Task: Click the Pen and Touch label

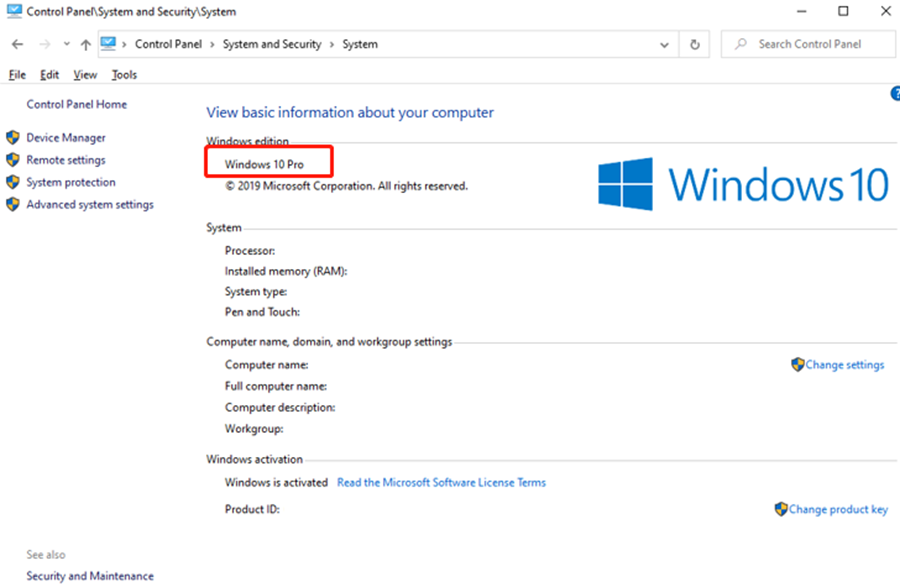Action: click(262, 312)
